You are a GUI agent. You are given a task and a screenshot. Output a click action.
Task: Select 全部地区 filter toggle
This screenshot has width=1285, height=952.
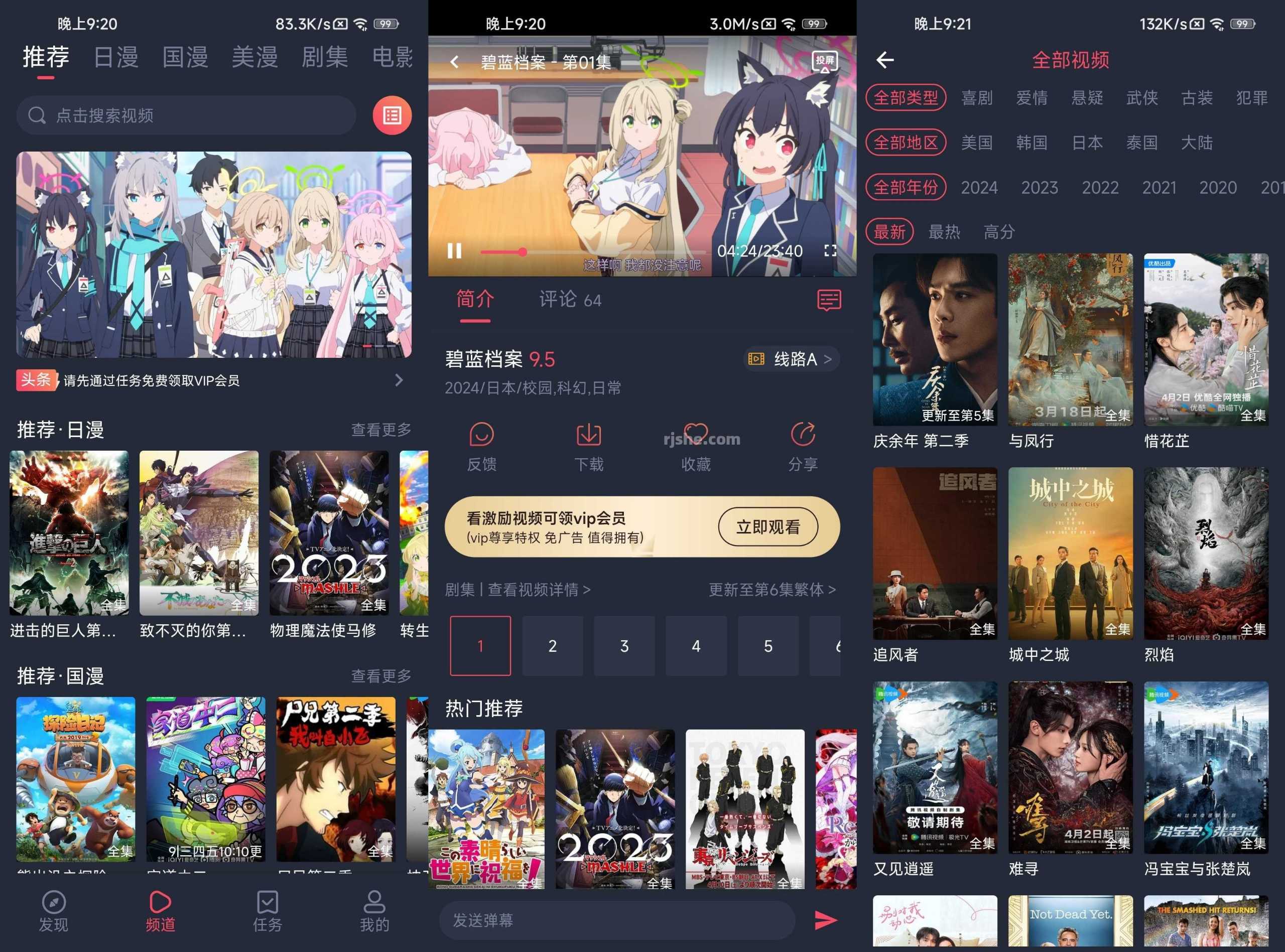pos(905,143)
